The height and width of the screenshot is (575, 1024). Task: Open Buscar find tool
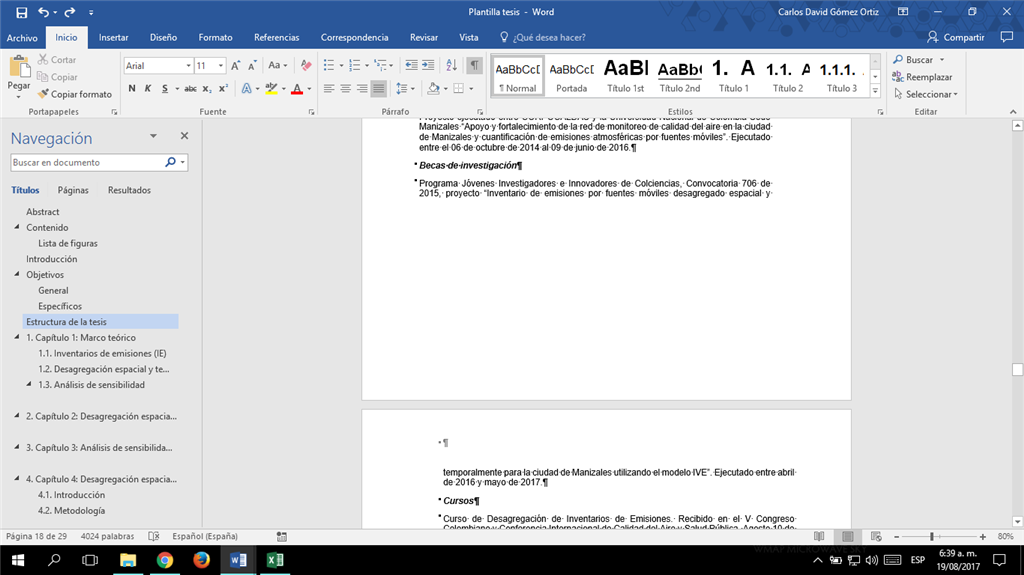913,59
